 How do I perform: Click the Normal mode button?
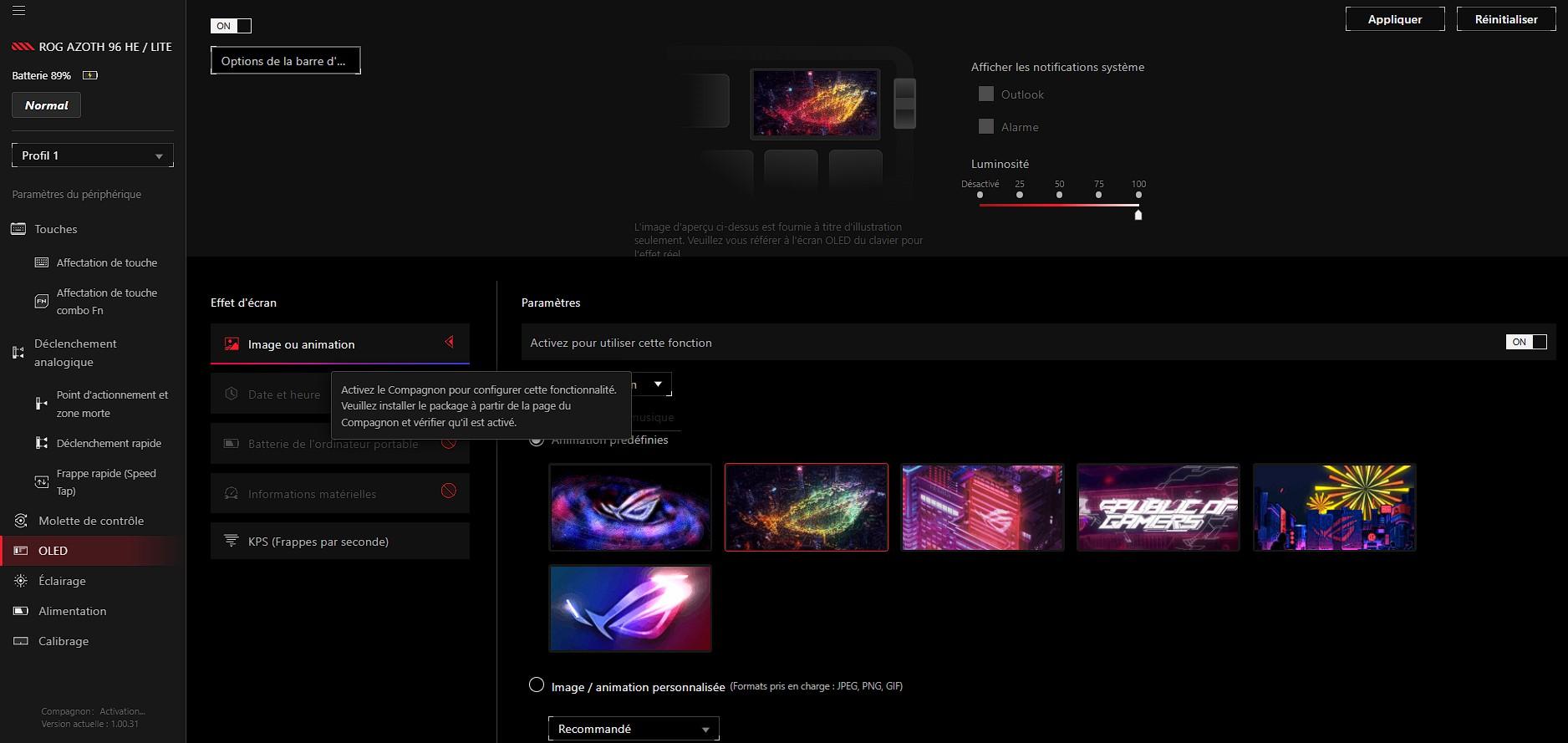pyautogui.click(x=47, y=105)
